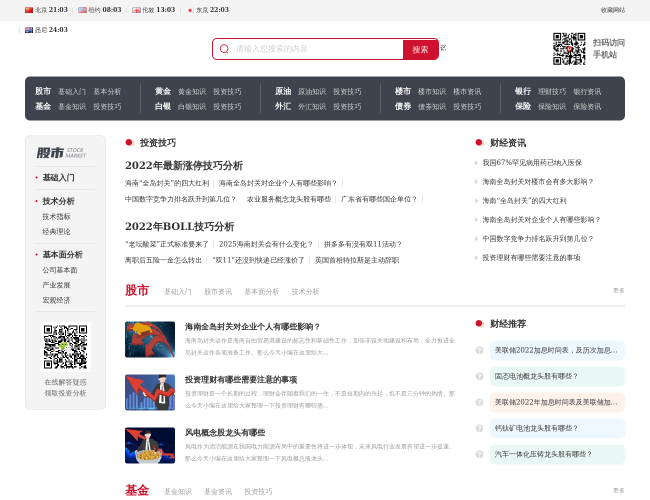Select 公司基本面 in left sidebar
Image resolution: width=650 pixels, height=500 pixels.
60,270
